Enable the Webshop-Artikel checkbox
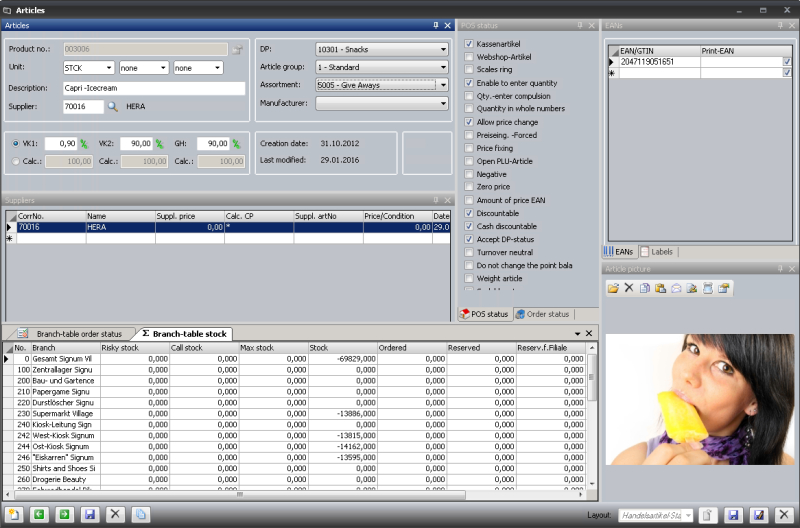800x528 pixels. tap(469, 57)
